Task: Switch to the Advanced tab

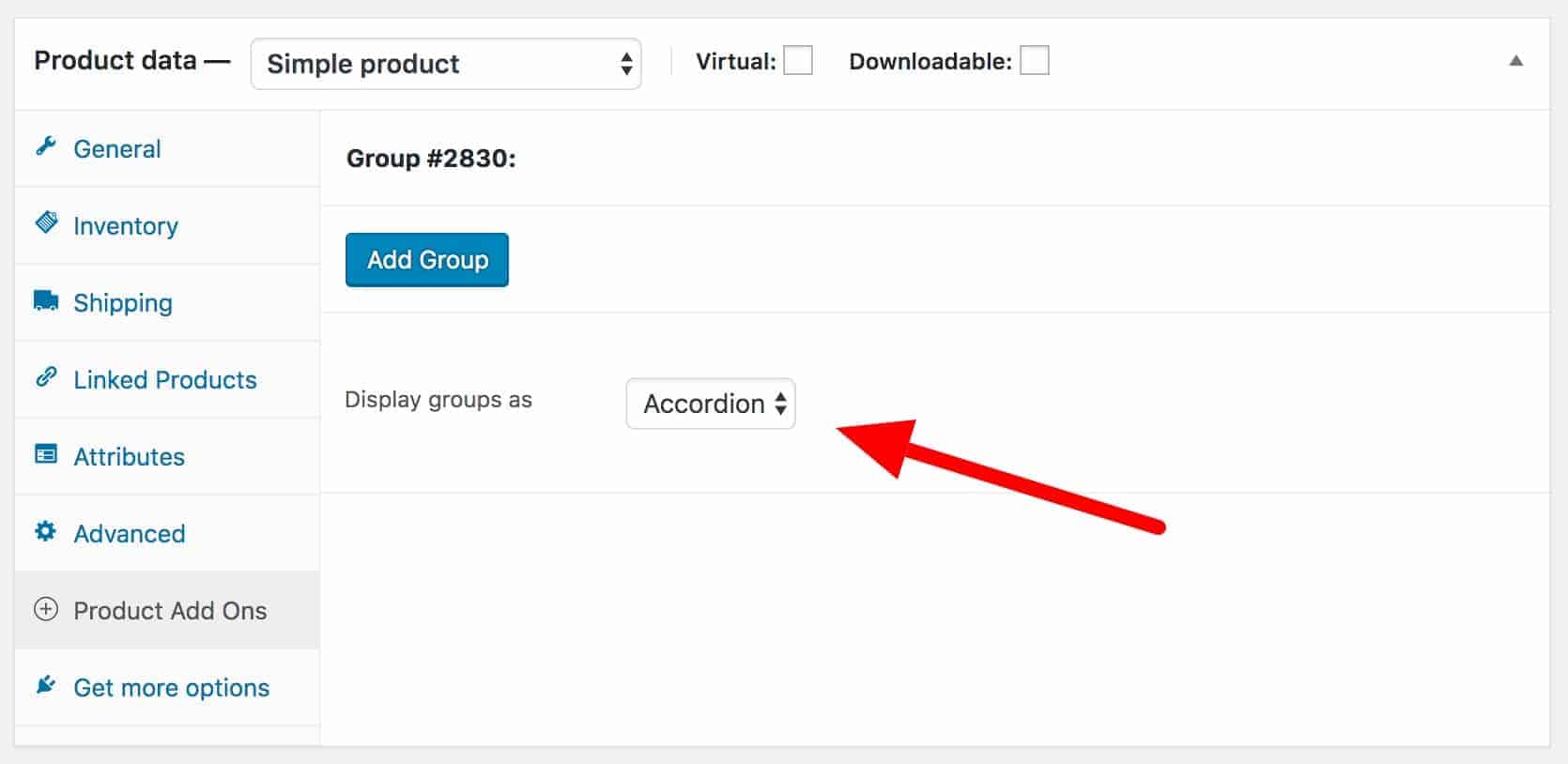Action: [167, 533]
